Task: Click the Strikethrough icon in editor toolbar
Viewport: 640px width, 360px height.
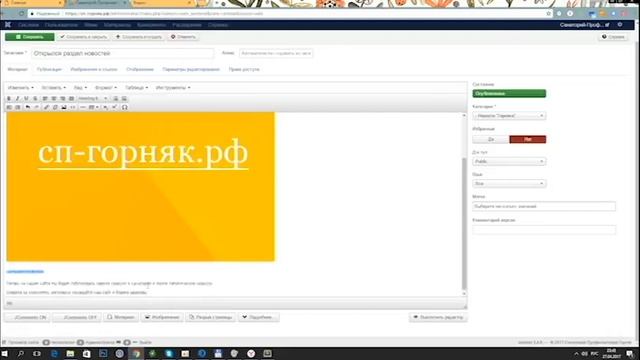Action: coord(35,98)
